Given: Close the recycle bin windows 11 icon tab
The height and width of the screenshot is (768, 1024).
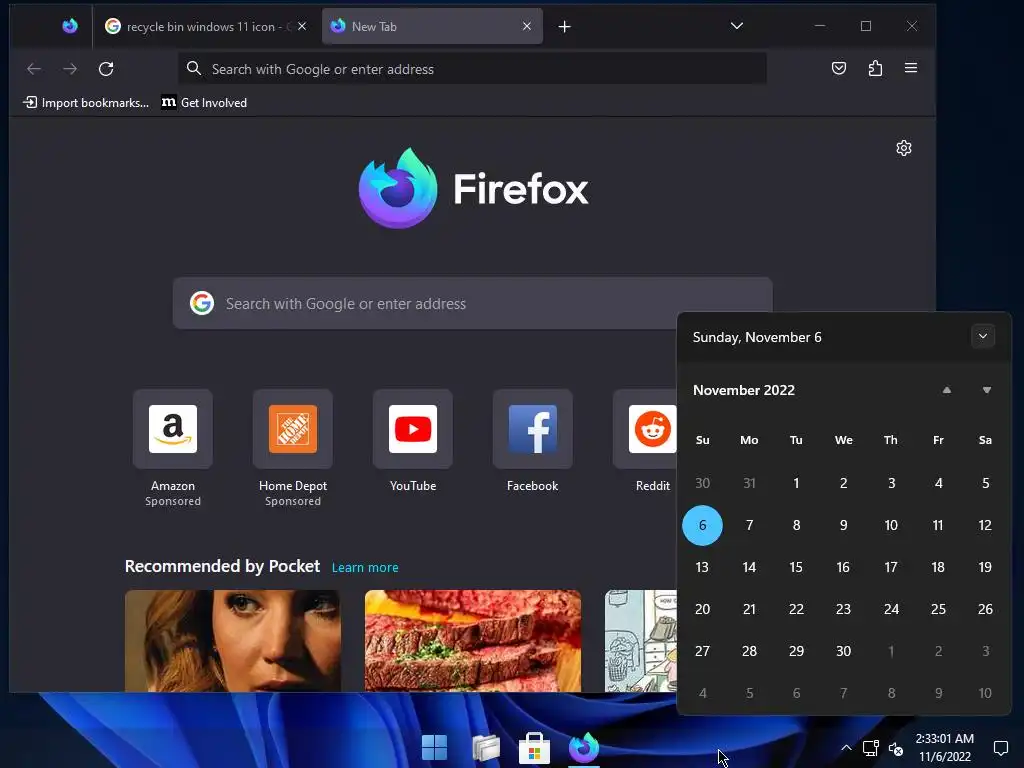Looking at the screenshot, I should click(x=302, y=26).
